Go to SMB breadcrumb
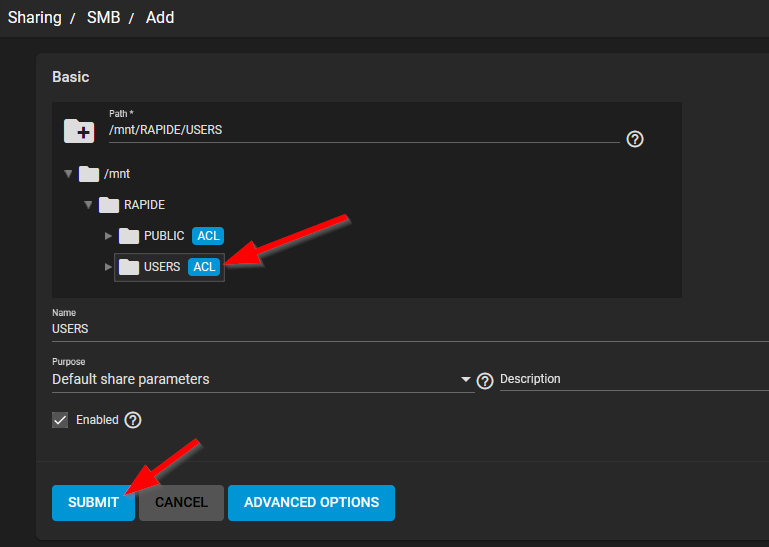 [103, 18]
